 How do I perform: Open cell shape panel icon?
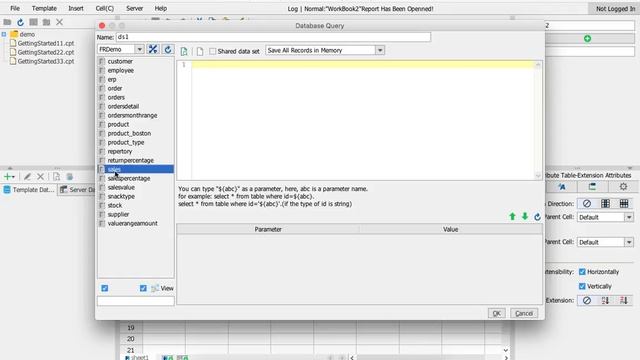[592, 187]
